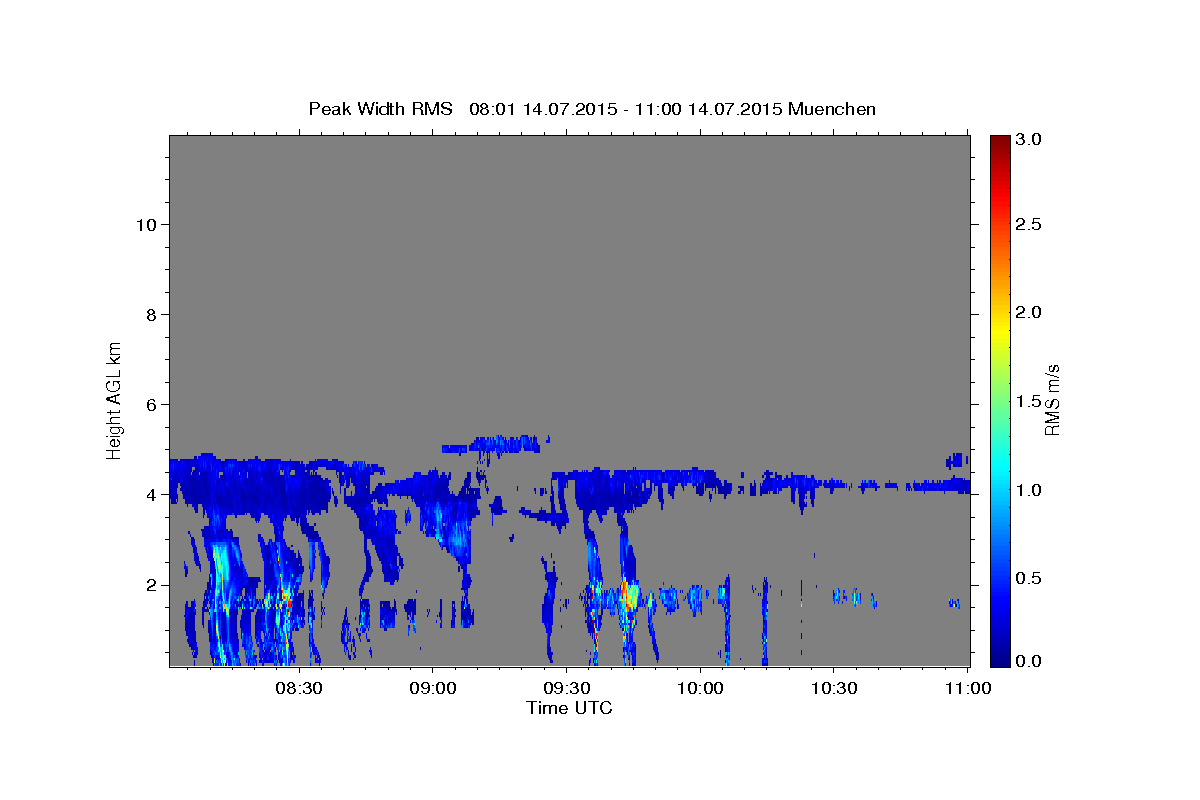Click the 10:00 time tick label
1200x800 pixels.
click(700, 688)
